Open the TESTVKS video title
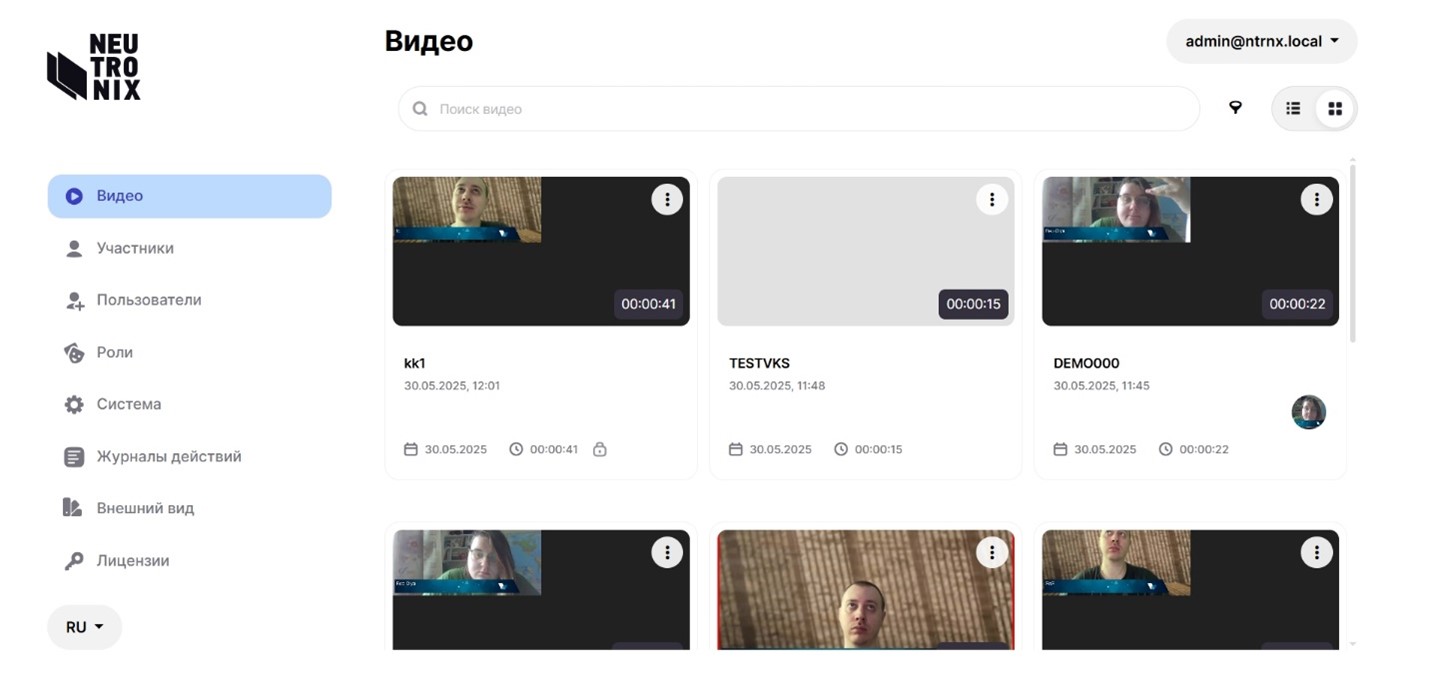The height and width of the screenshot is (682, 1429). click(759, 363)
